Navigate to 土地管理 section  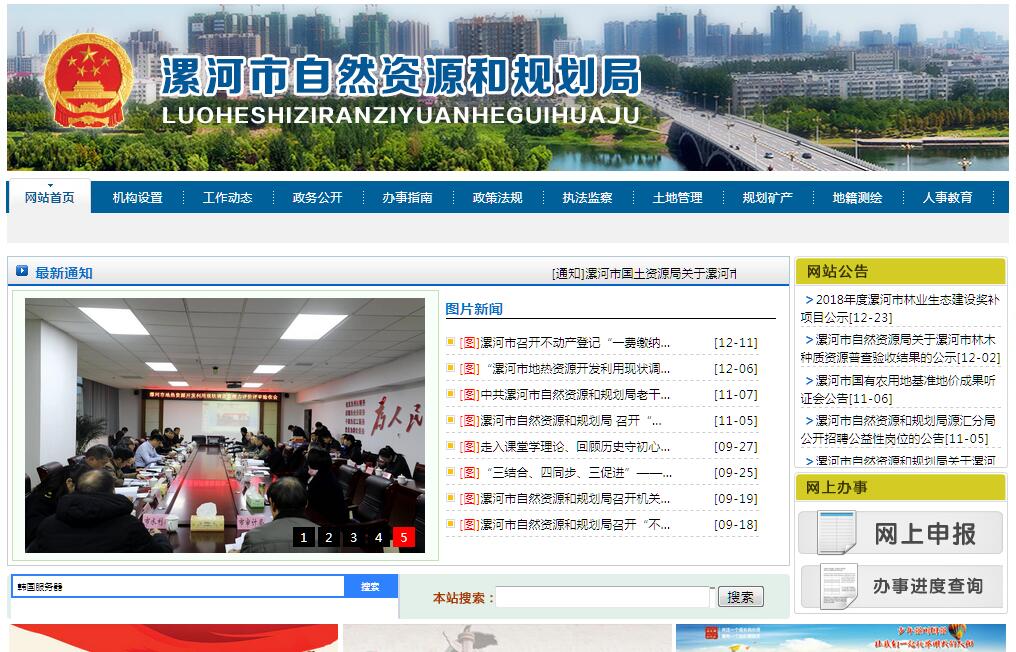[677, 198]
